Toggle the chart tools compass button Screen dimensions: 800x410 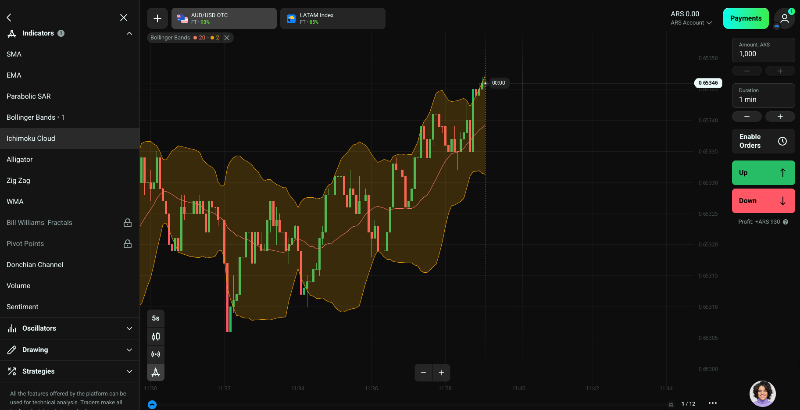pos(156,373)
